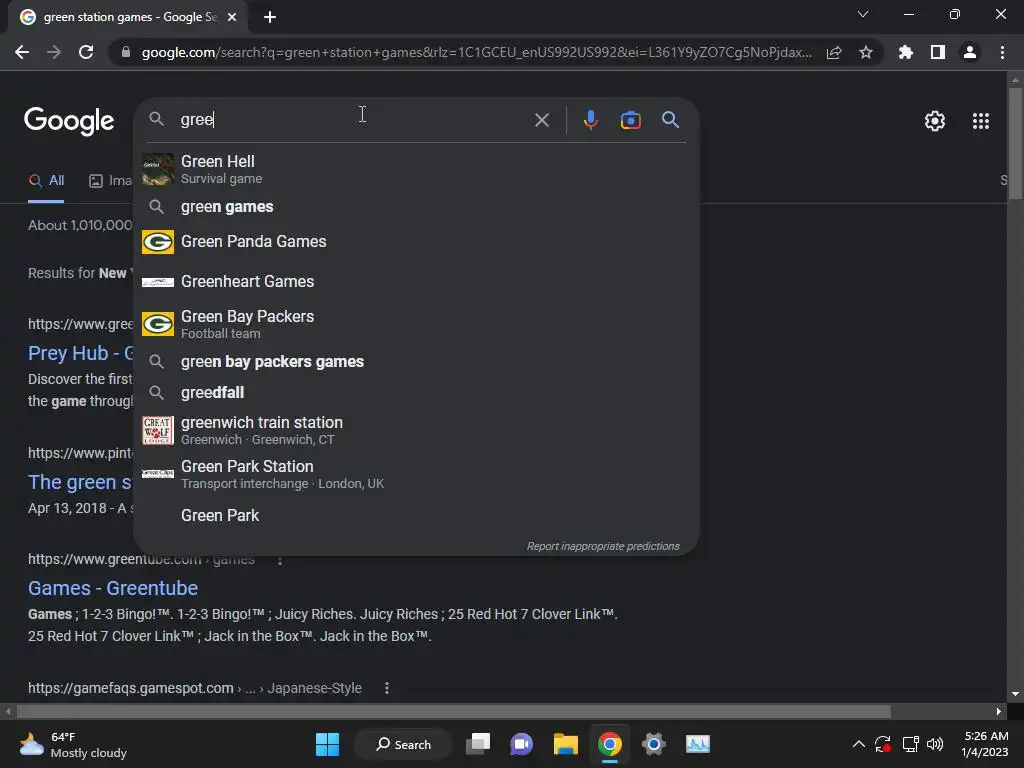Pick Green Park Station London suggestion

click(x=417, y=474)
